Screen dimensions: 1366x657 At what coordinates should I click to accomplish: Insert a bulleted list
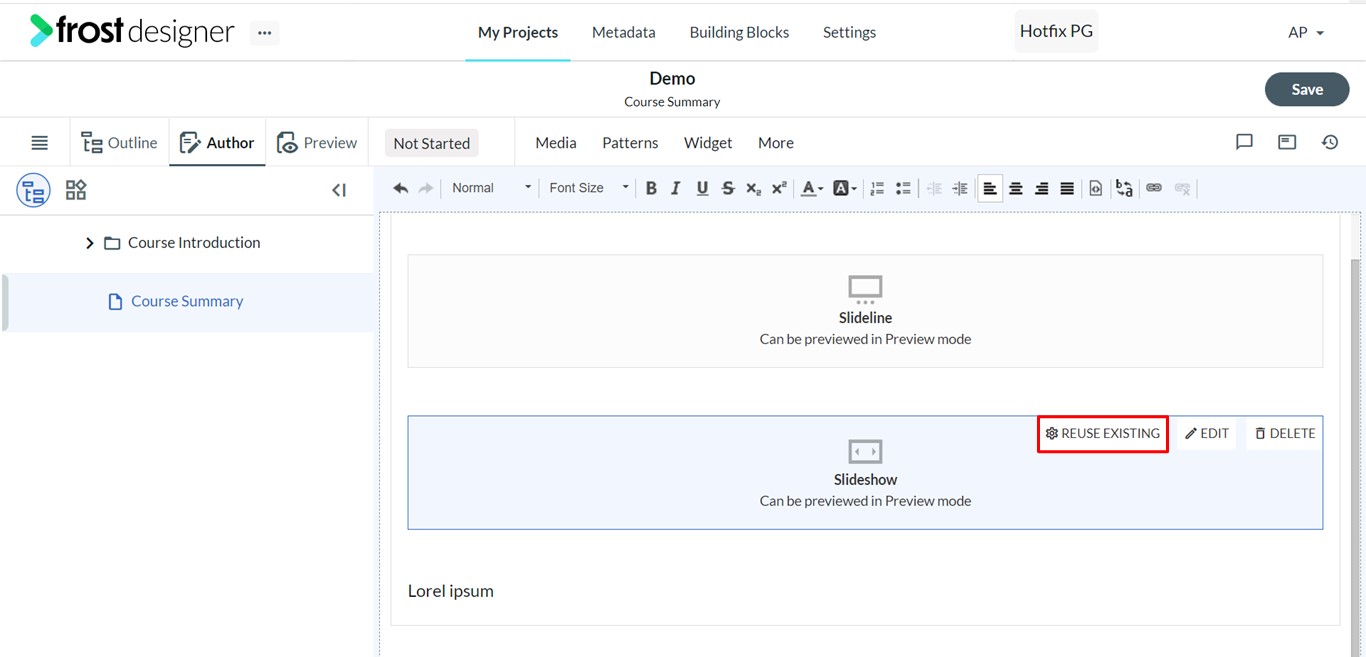click(x=903, y=188)
